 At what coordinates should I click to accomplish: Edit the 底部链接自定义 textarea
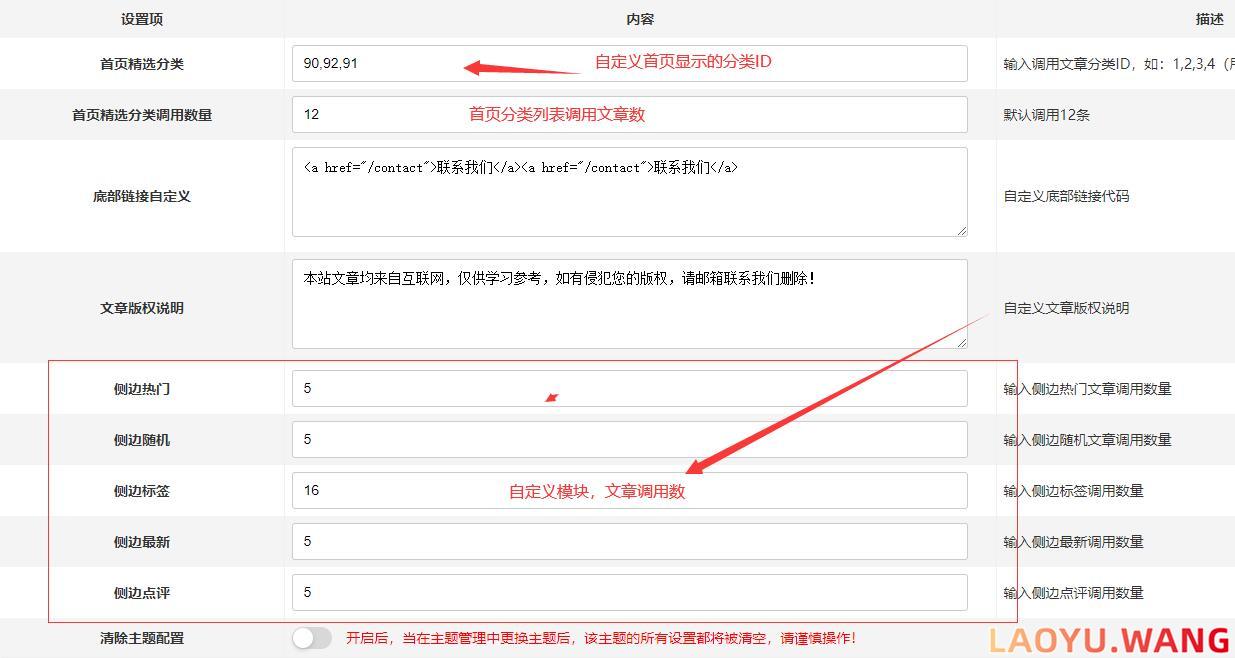[x=630, y=192]
